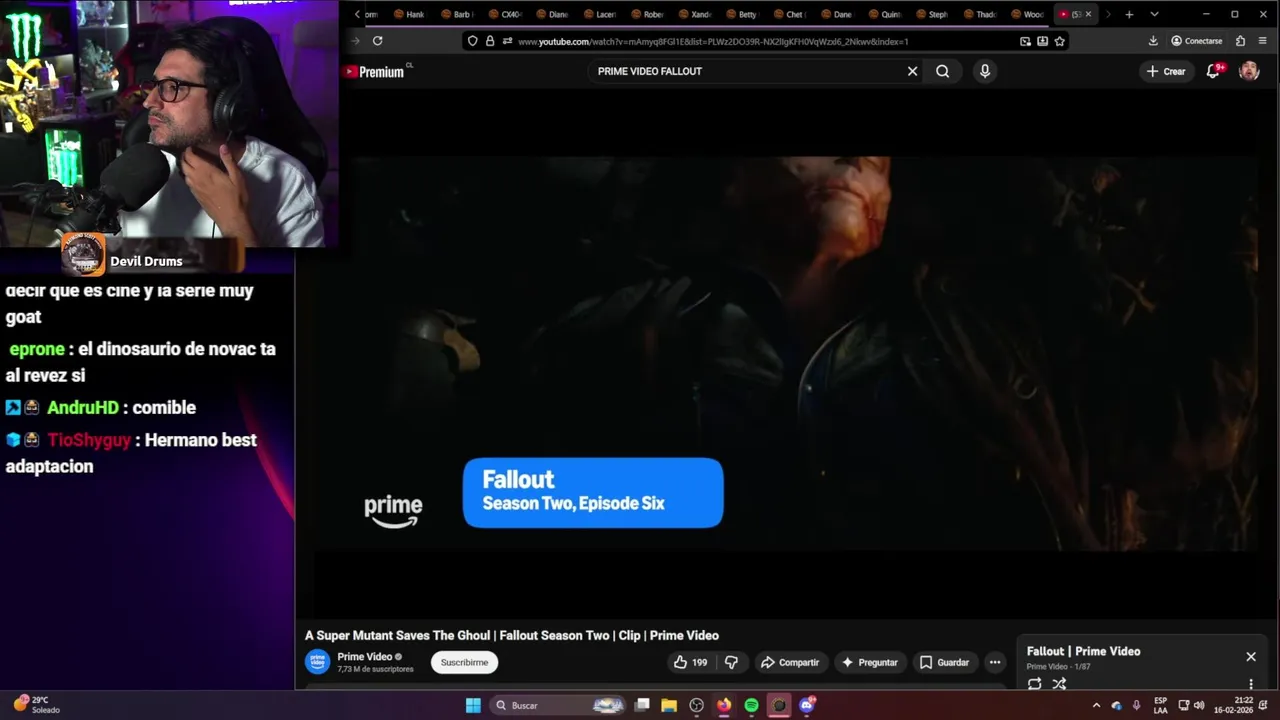
Task: Switch to the Barb browser tab
Action: (x=456, y=15)
